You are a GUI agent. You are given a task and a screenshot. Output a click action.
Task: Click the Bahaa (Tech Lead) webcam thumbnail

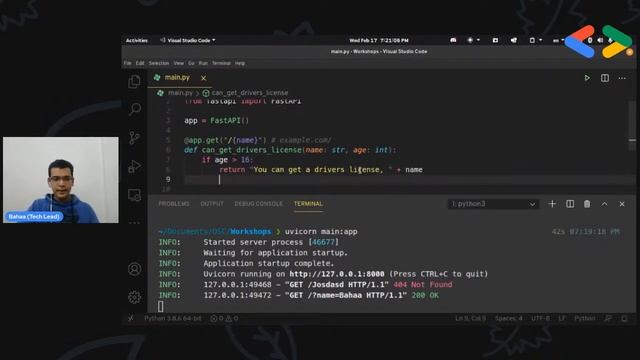tap(61, 180)
